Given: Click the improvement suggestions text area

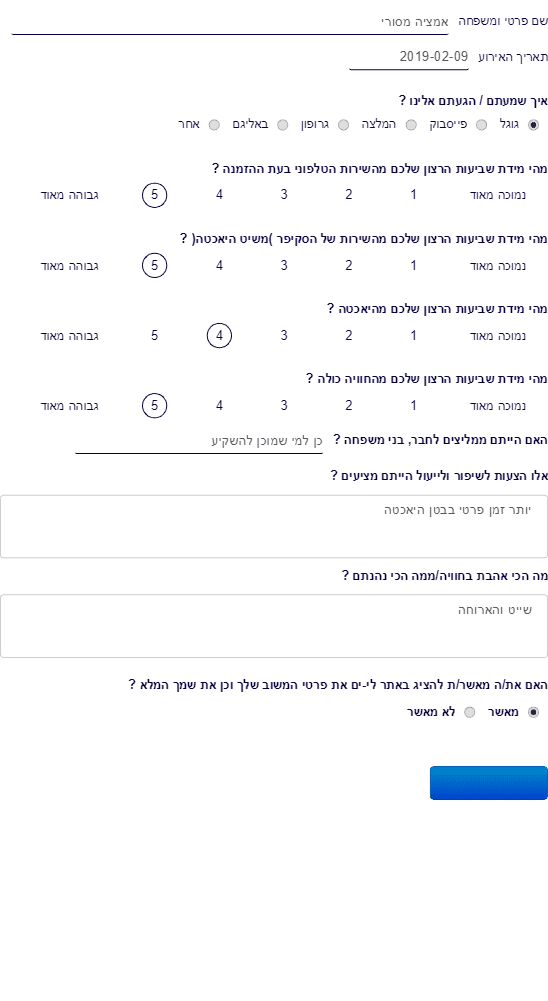Looking at the screenshot, I should click(x=274, y=527).
